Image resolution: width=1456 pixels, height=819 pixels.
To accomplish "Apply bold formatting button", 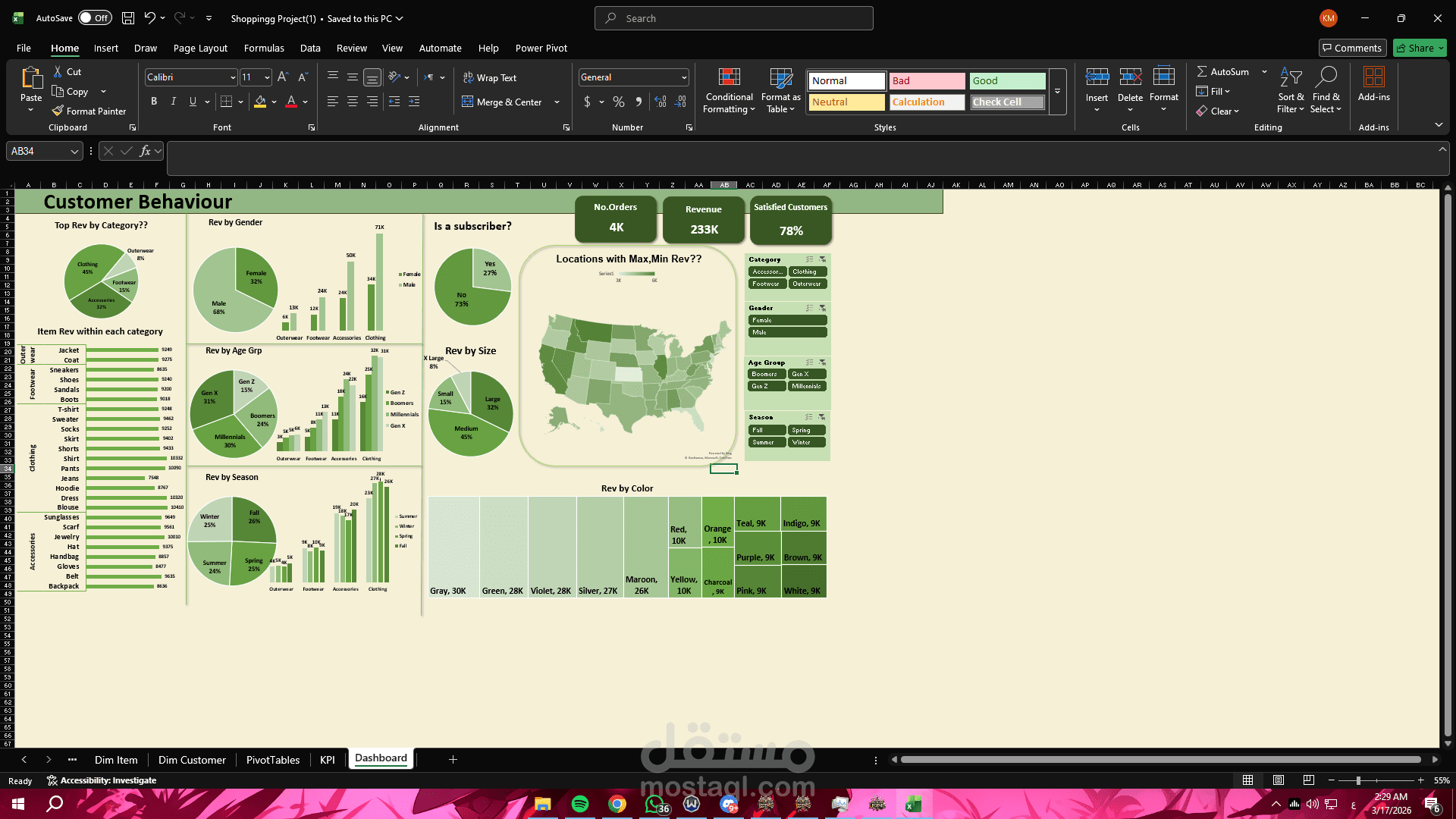I will [154, 102].
